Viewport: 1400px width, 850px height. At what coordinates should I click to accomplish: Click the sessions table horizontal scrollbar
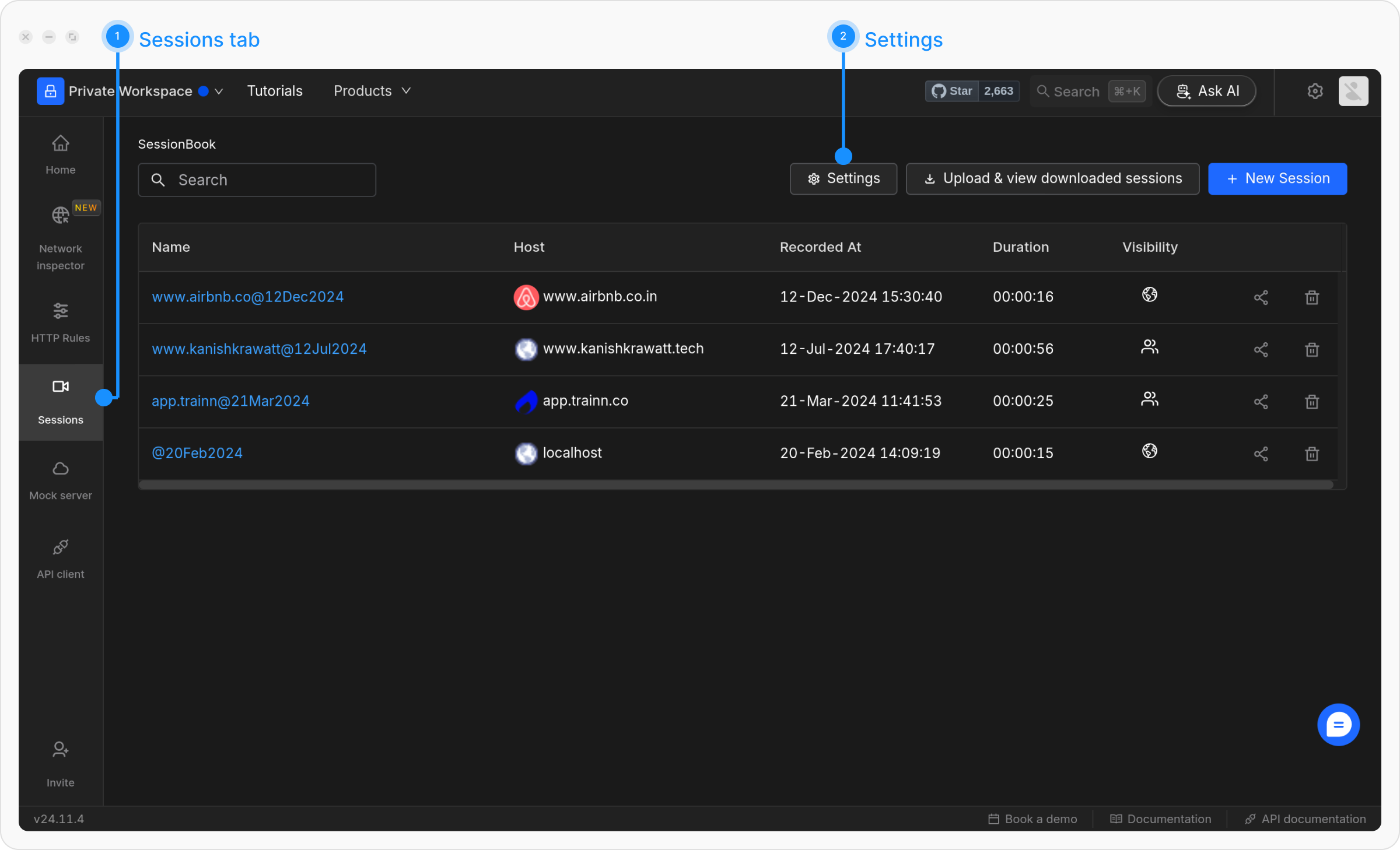[735, 485]
